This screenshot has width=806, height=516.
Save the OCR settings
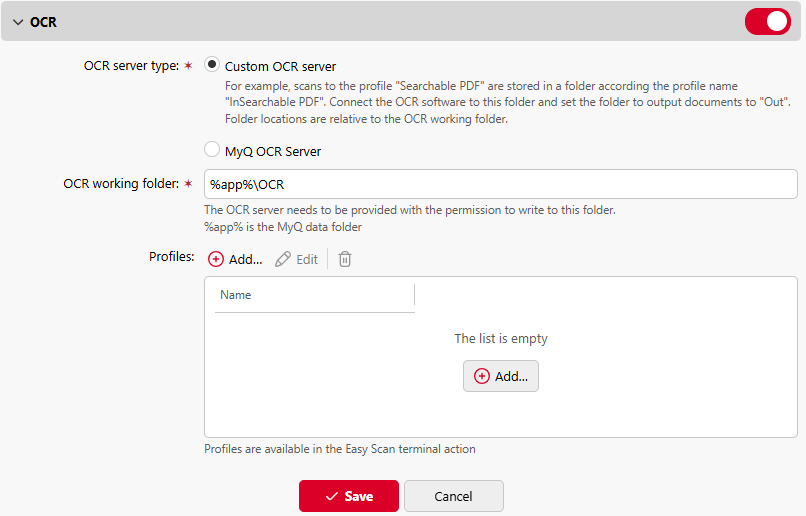(349, 496)
